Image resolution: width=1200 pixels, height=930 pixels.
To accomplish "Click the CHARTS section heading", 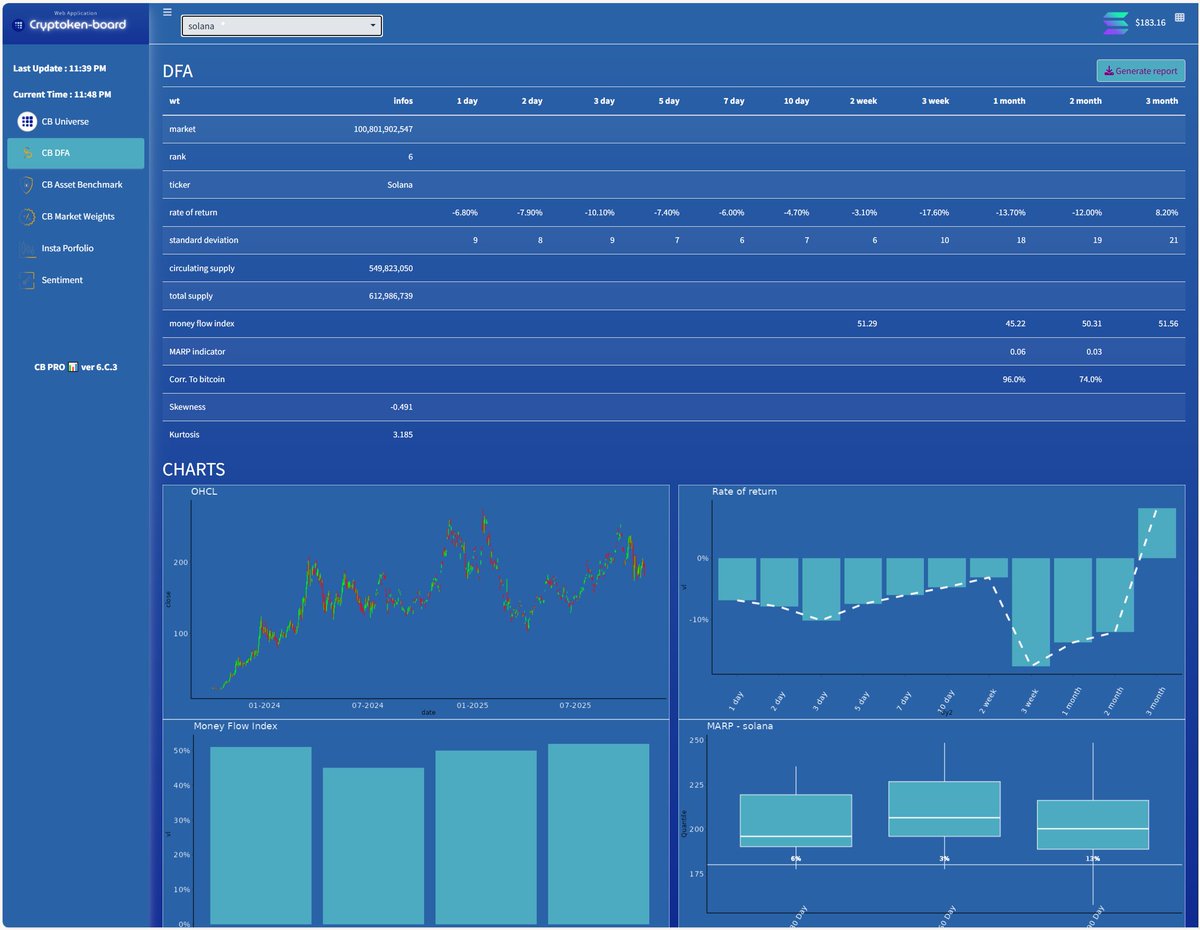I will 194,470.
